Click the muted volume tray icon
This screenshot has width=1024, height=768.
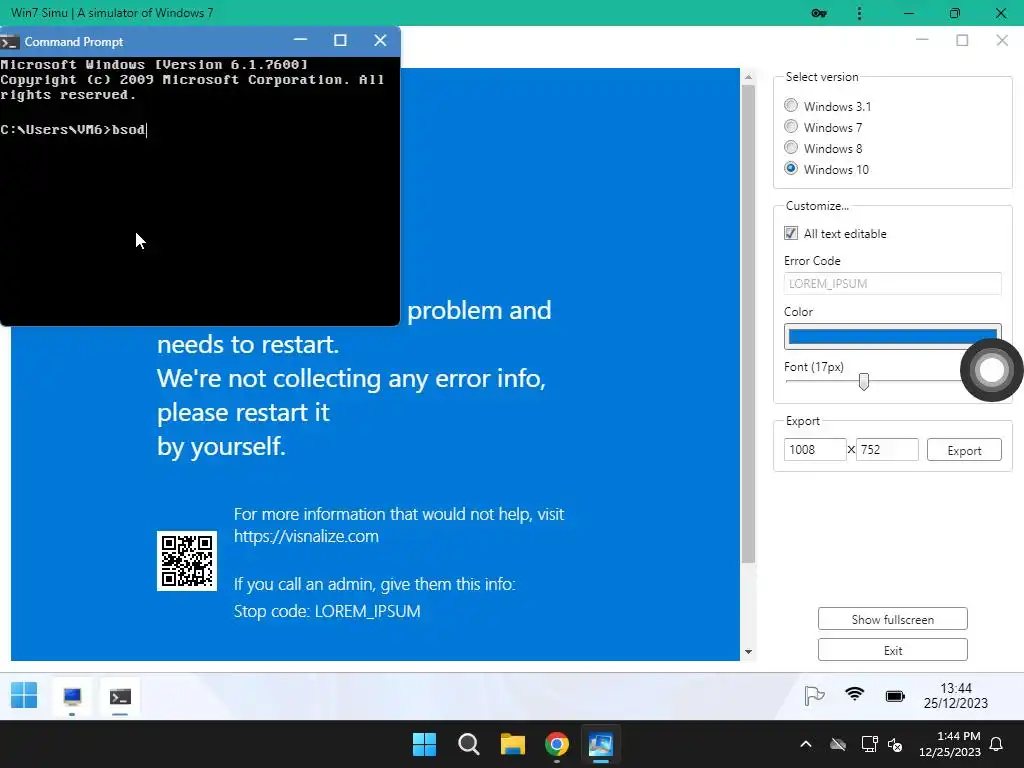[x=895, y=744]
